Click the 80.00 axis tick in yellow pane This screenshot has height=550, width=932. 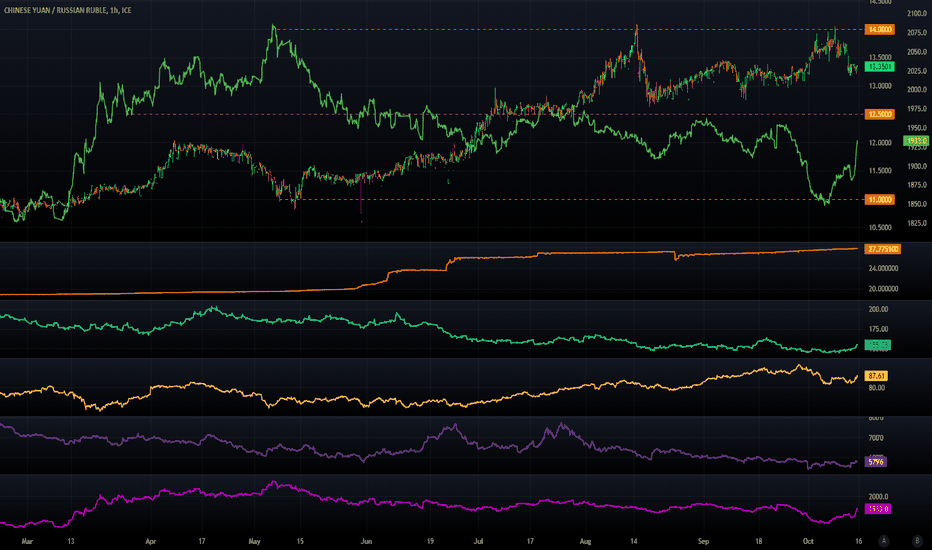click(877, 388)
